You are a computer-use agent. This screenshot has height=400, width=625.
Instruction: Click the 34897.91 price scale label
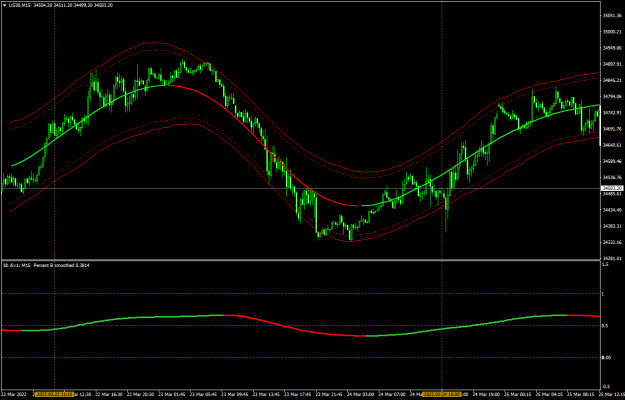pyautogui.click(x=612, y=64)
